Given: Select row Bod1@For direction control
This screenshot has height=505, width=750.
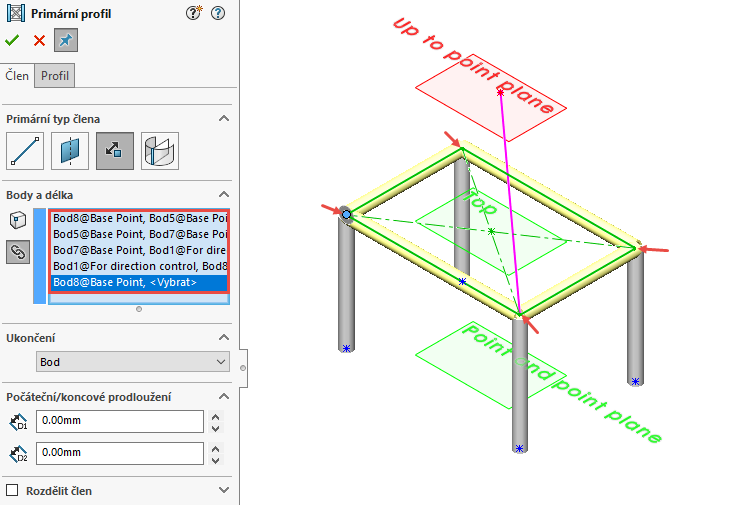Looking at the screenshot, I should [x=139, y=266].
